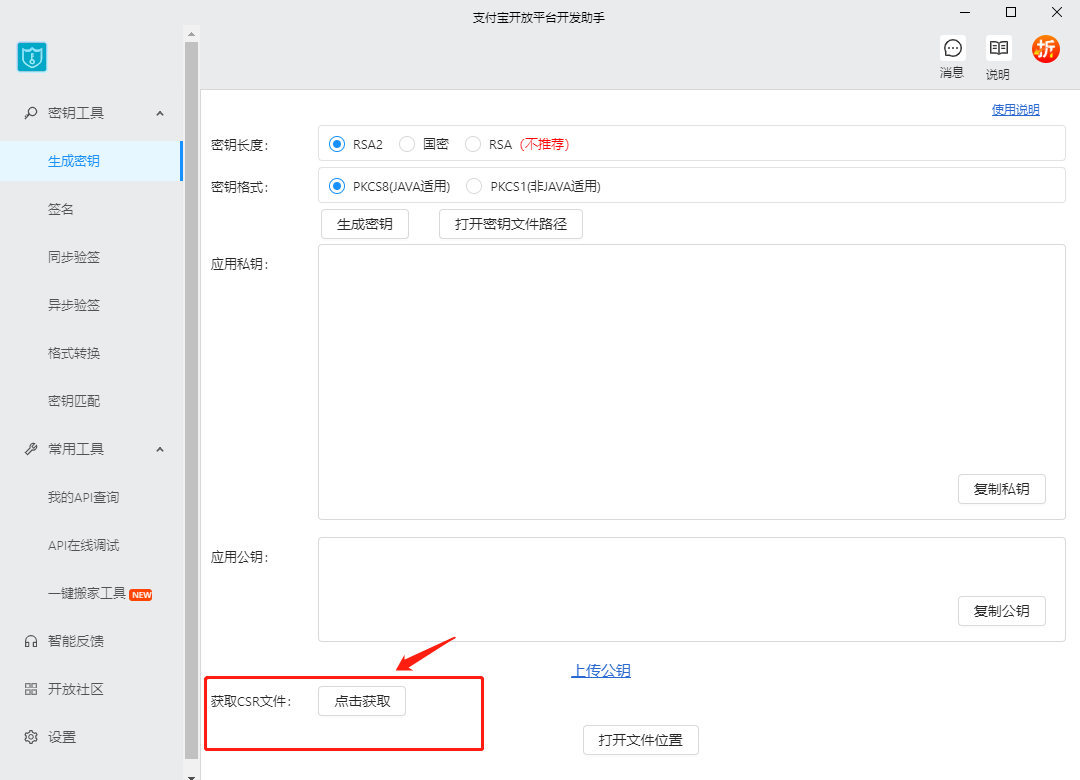The image size is (1080, 780).
Task: Click the 生成密钥 button
Action: click(365, 224)
